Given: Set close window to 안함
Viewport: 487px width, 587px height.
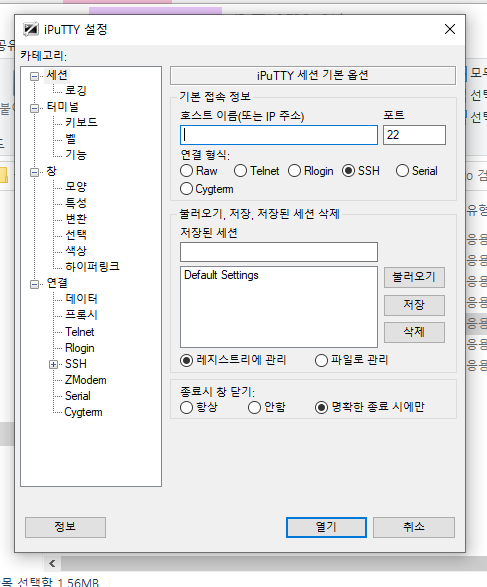Looking at the screenshot, I should click(254, 407).
